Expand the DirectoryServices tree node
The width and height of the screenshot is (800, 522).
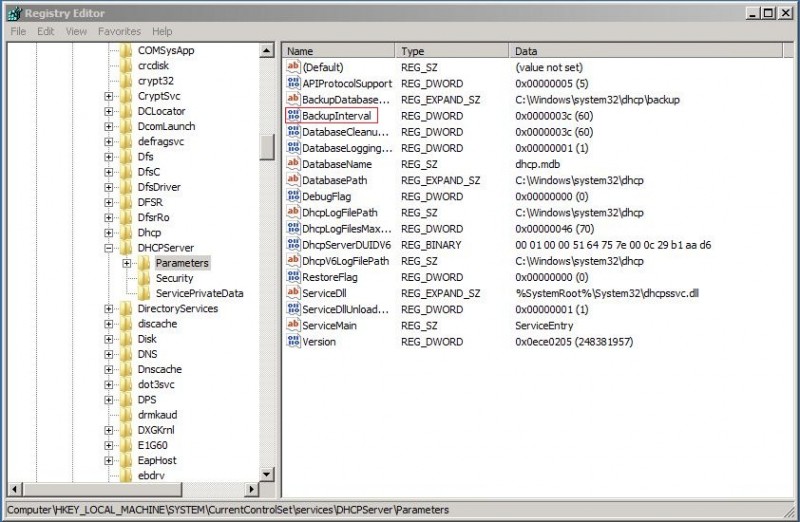(x=108, y=309)
